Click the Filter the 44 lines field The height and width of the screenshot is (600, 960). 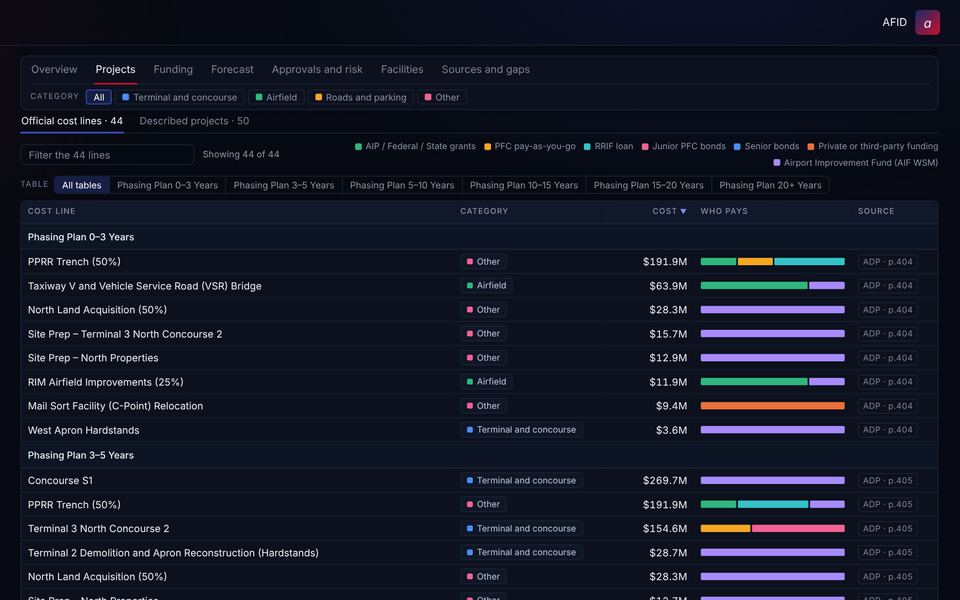point(107,155)
